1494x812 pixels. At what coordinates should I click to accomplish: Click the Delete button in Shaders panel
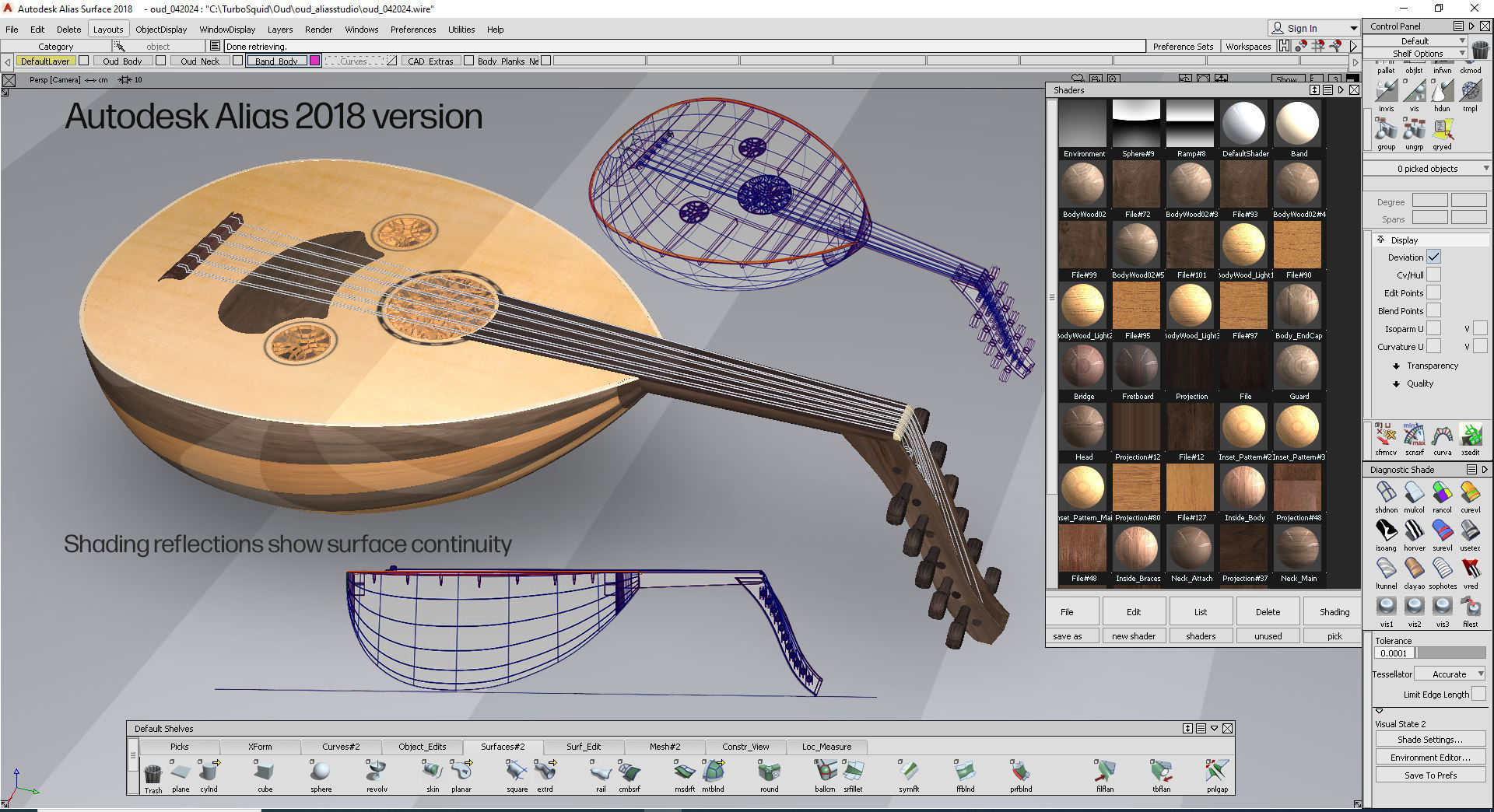1268,612
